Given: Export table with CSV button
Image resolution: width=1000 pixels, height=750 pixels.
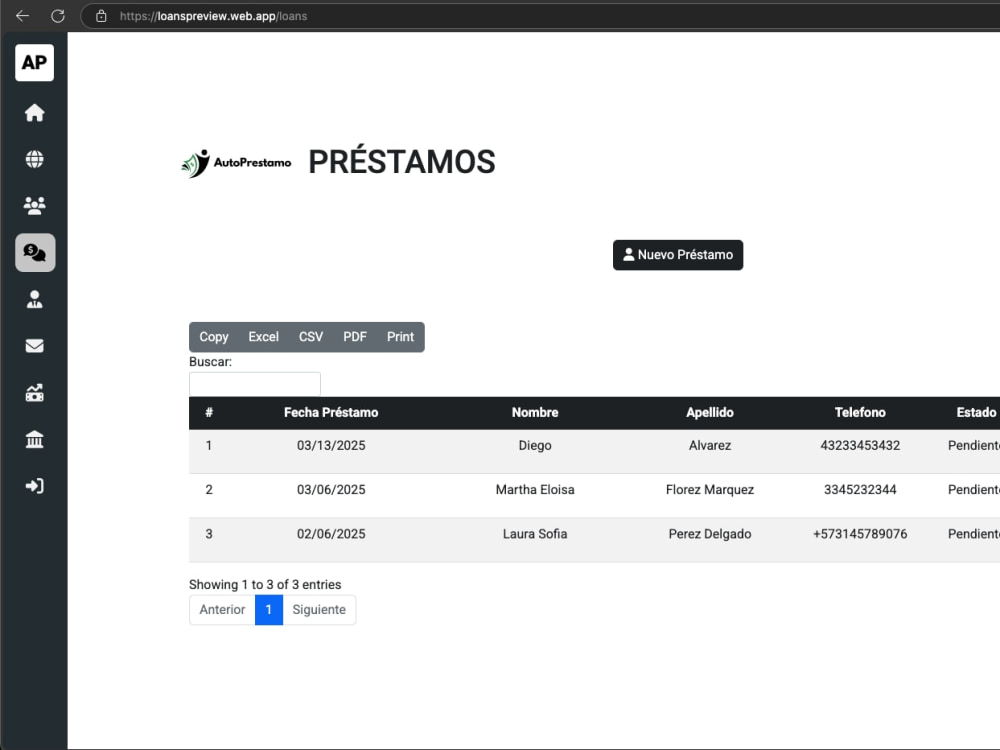Looking at the screenshot, I should tap(311, 337).
